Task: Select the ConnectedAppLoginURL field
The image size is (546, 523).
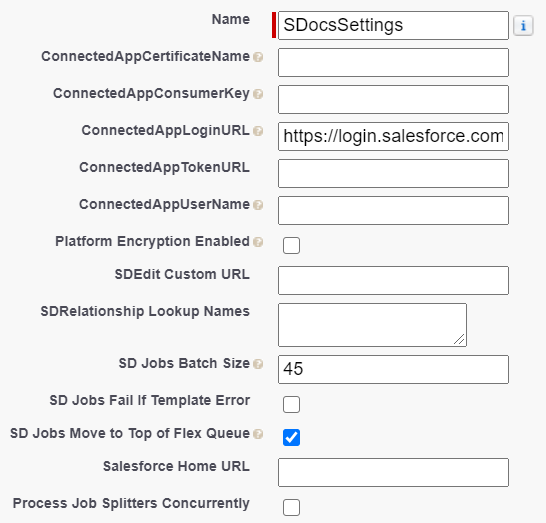Action: pyautogui.click(x=393, y=136)
